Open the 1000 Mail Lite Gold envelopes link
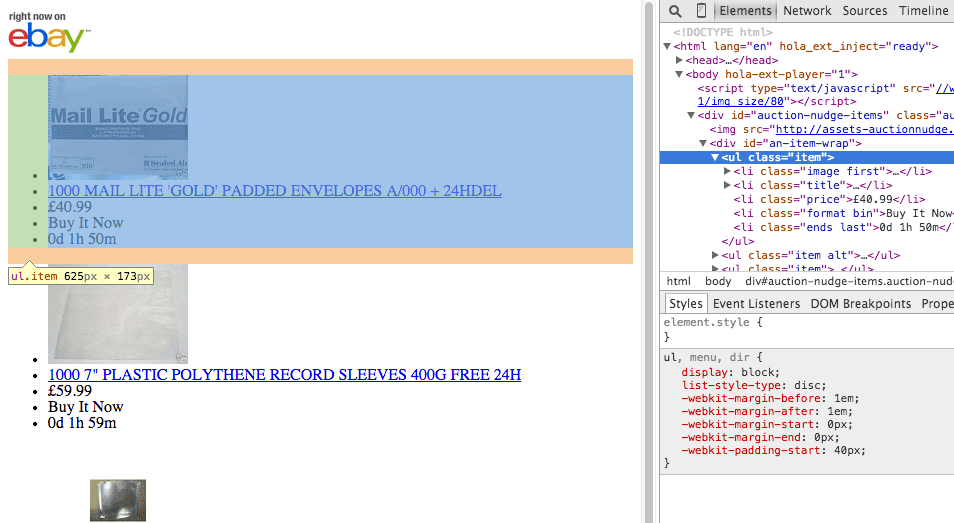Viewport: 954px width, 523px height. (275, 191)
